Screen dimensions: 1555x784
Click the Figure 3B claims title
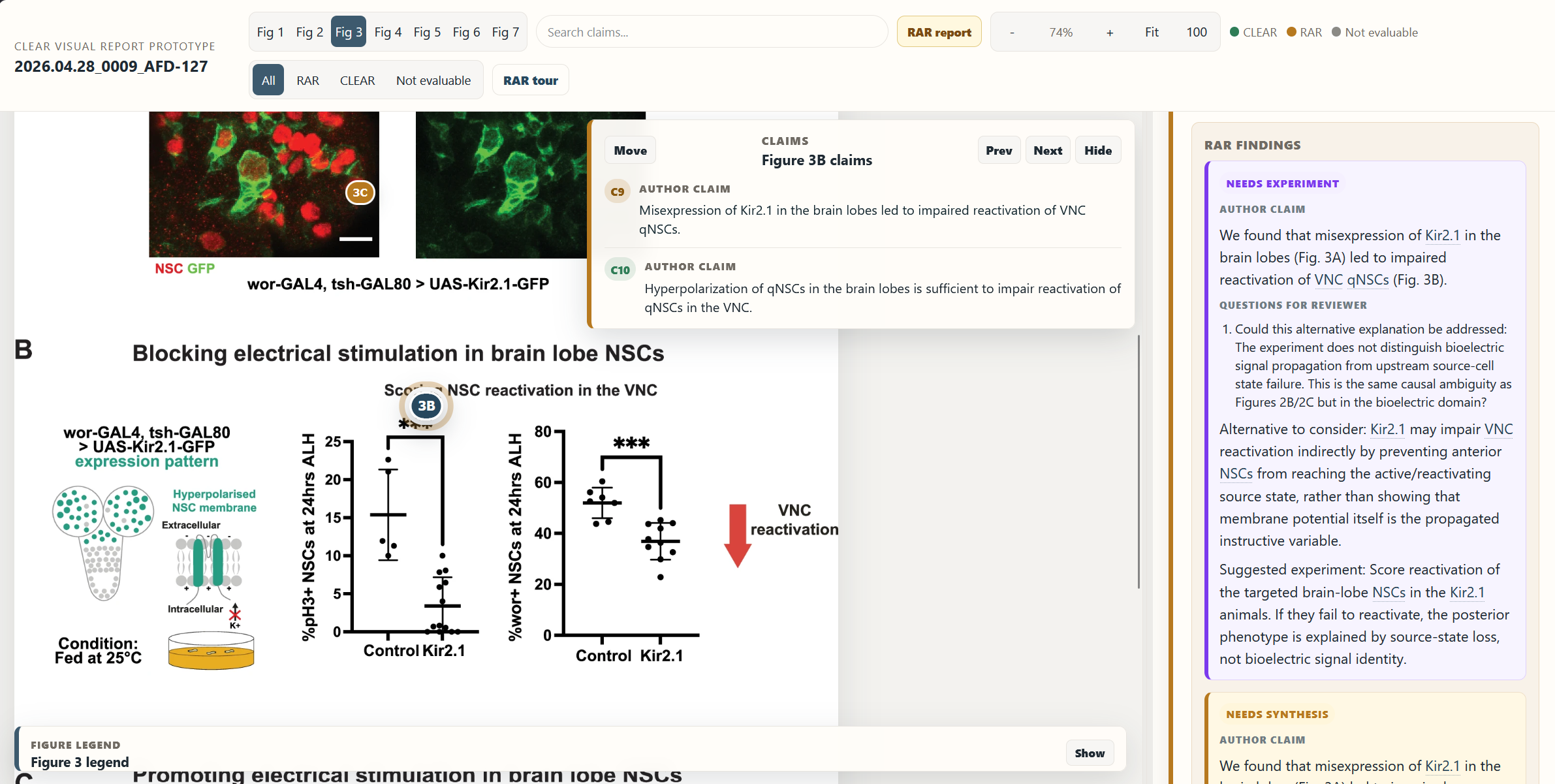coord(817,160)
